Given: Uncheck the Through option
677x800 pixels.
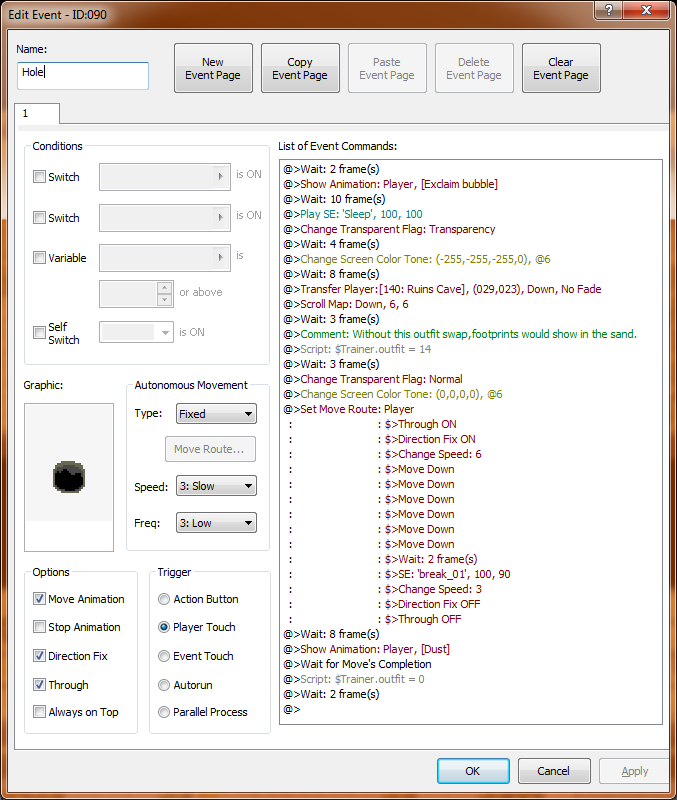Looking at the screenshot, I should (40, 685).
